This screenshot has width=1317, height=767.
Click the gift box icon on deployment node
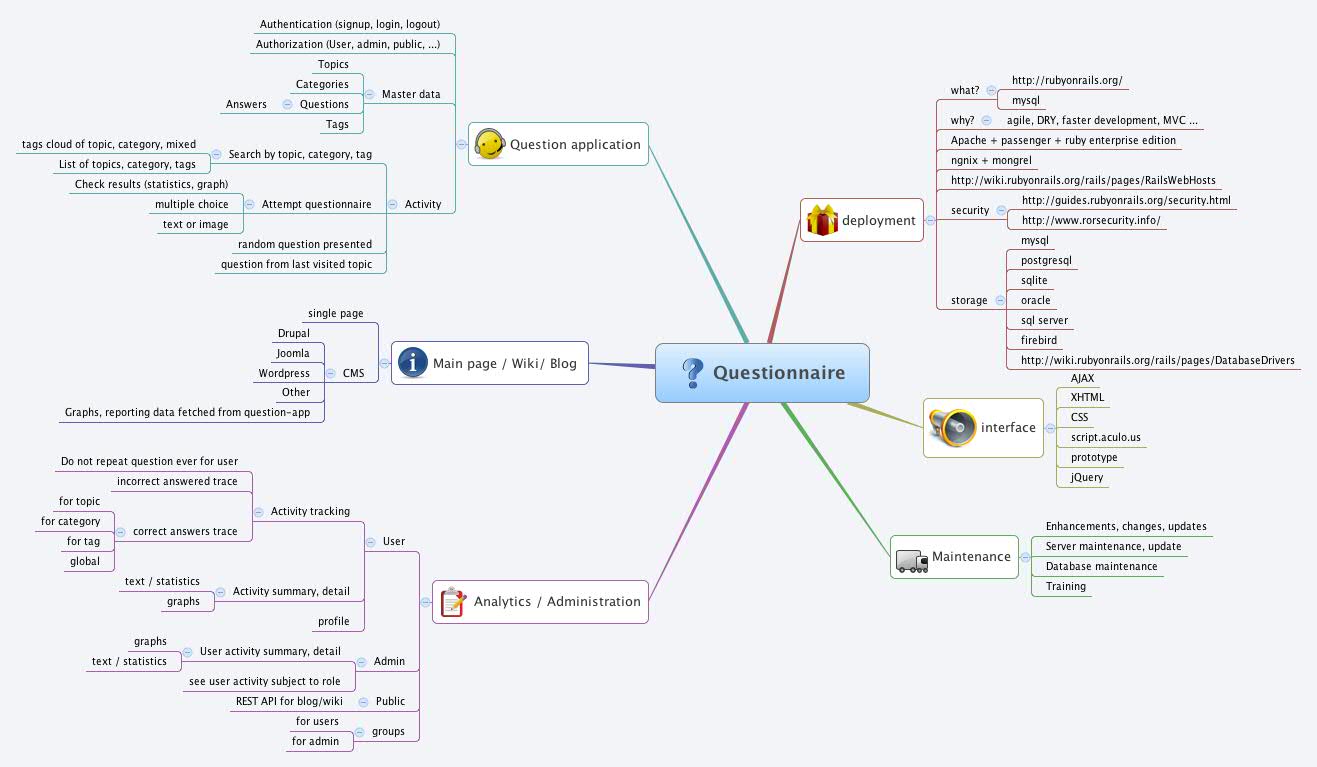(820, 220)
